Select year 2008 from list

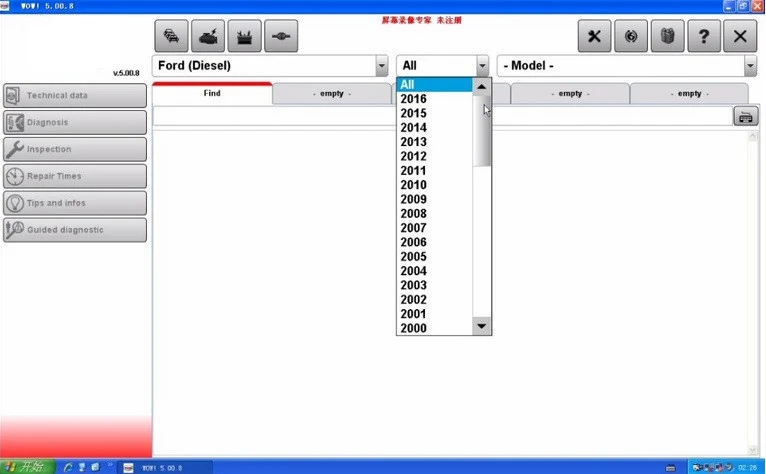434,214
